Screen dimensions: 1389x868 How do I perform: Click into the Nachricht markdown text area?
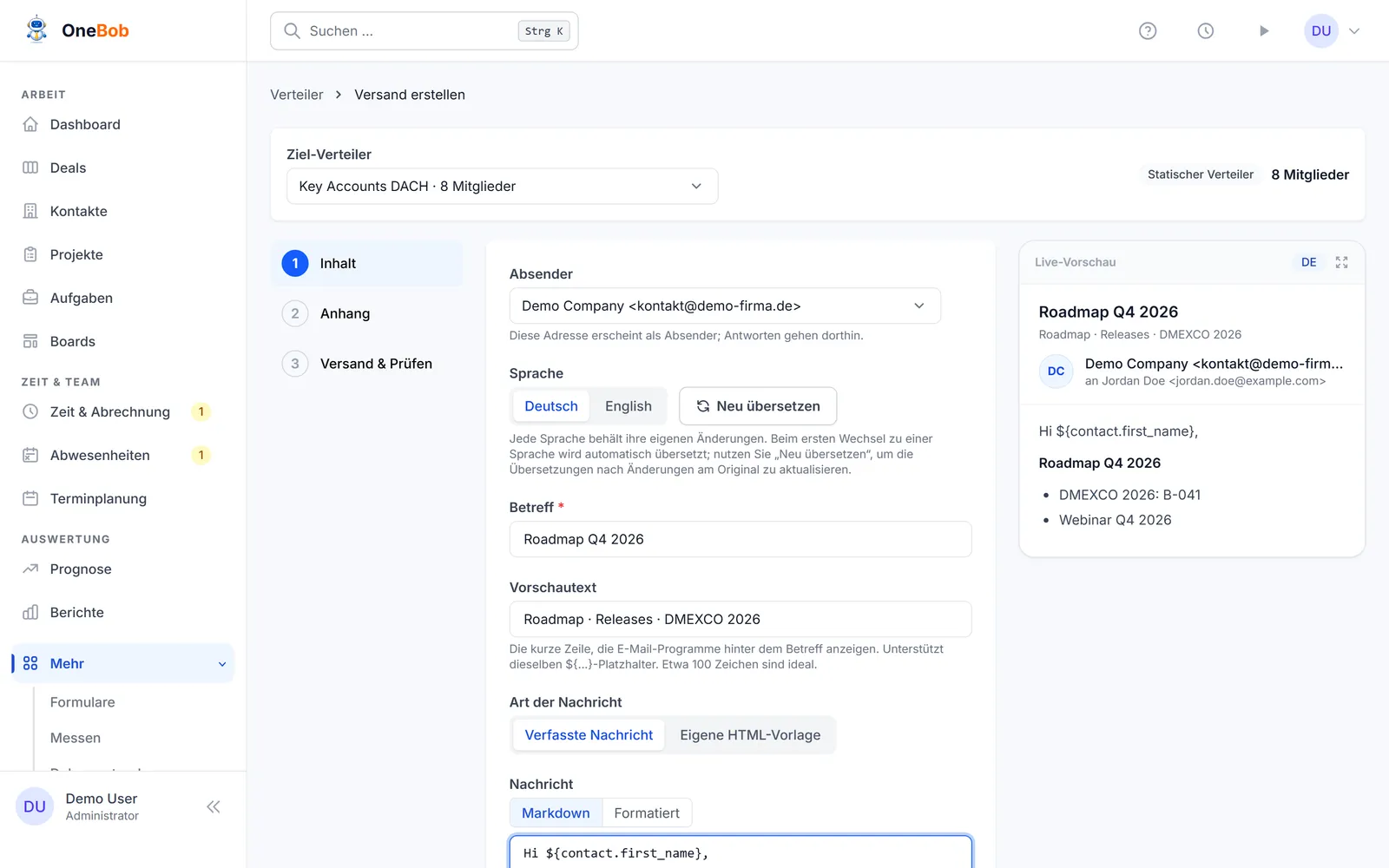click(741, 852)
